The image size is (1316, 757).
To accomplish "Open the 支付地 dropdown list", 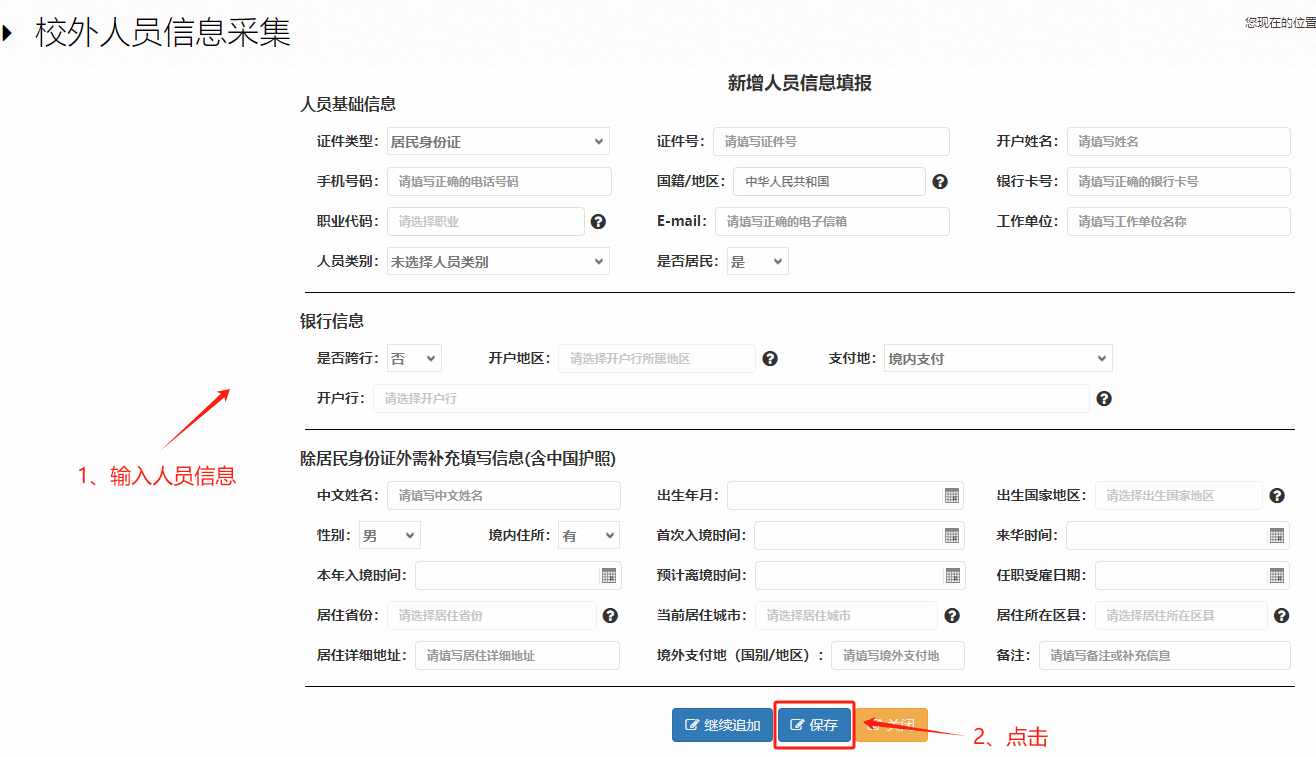I will tap(998, 359).
